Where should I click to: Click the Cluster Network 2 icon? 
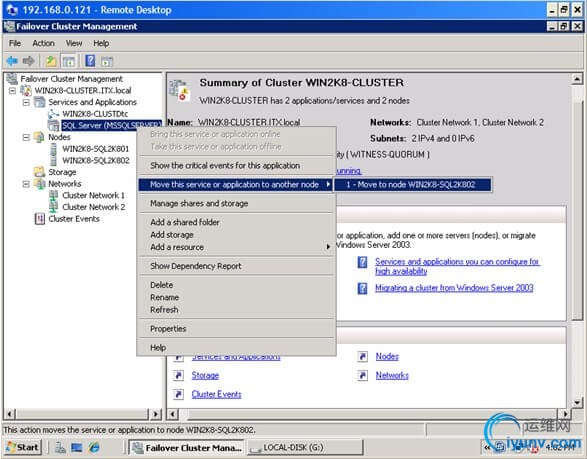click(x=54, y=207)
